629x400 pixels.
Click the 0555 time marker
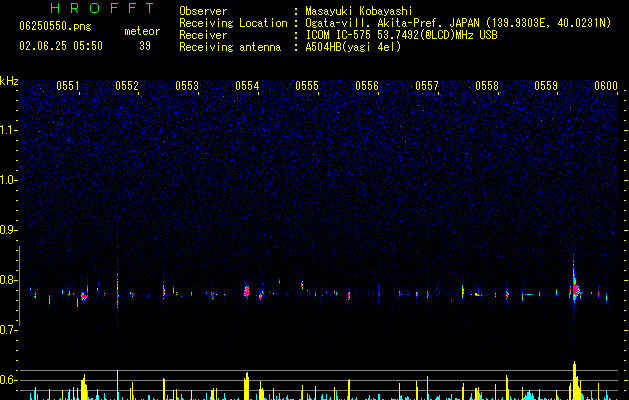coord(307,86)
